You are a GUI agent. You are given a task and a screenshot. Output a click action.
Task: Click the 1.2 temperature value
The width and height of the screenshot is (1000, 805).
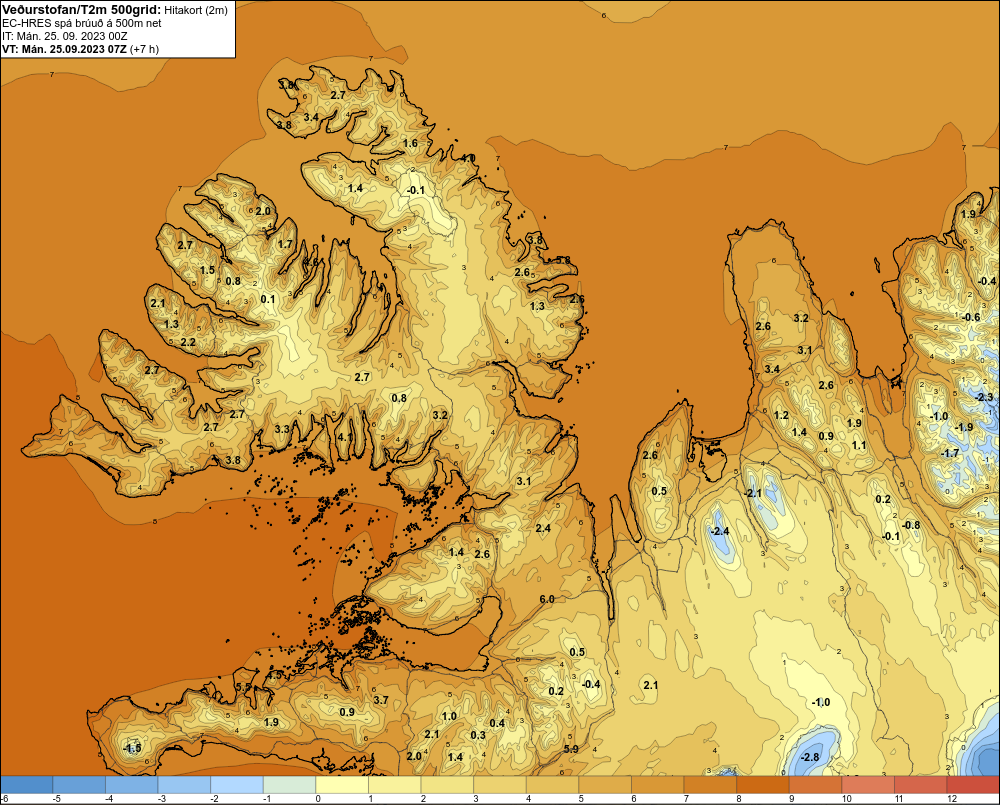click(781, 415)
